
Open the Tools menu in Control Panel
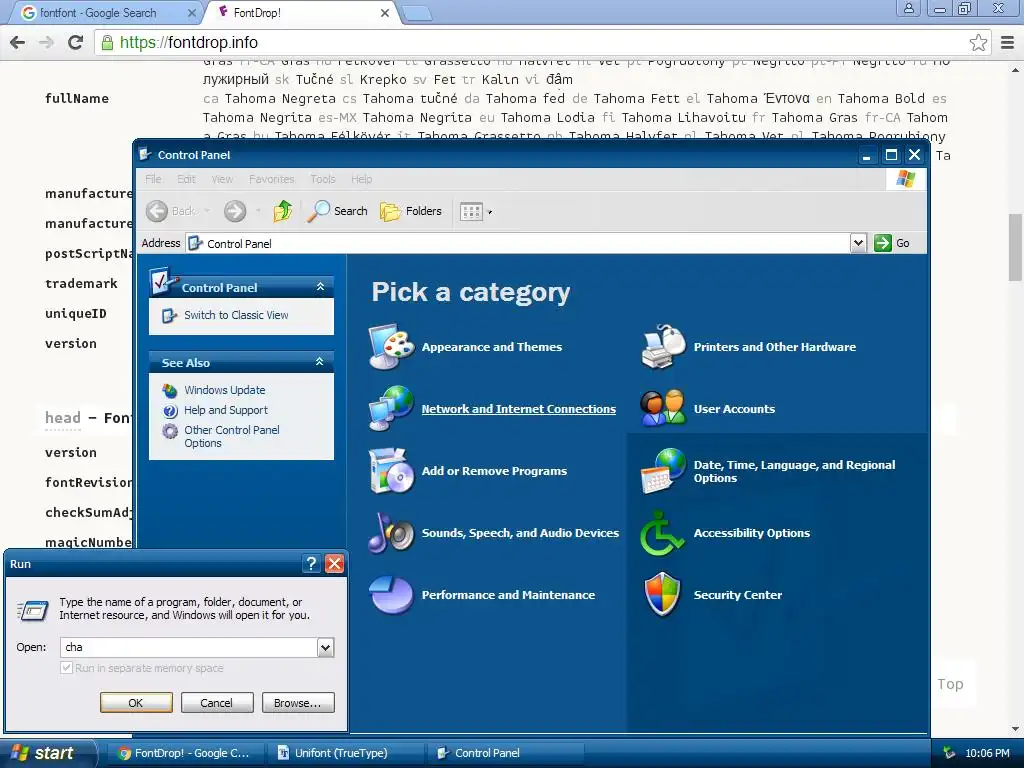[323, 179]
